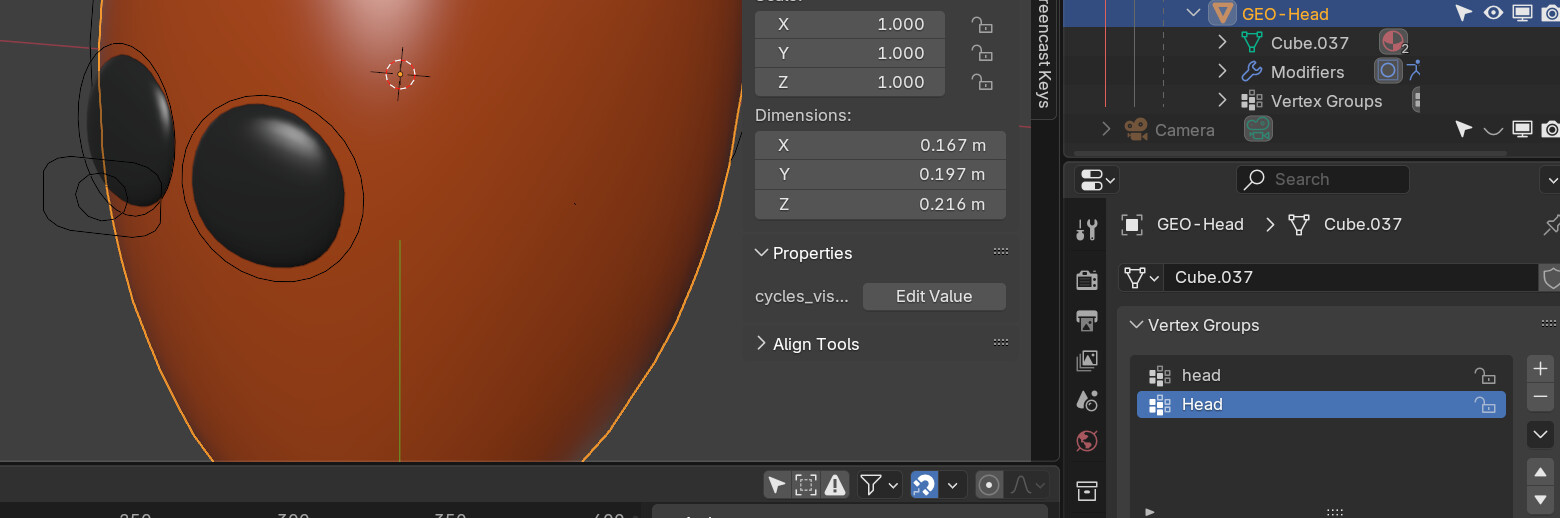
Task: Open the timeline filter funnel dropdown
Action: click(879, 485)
